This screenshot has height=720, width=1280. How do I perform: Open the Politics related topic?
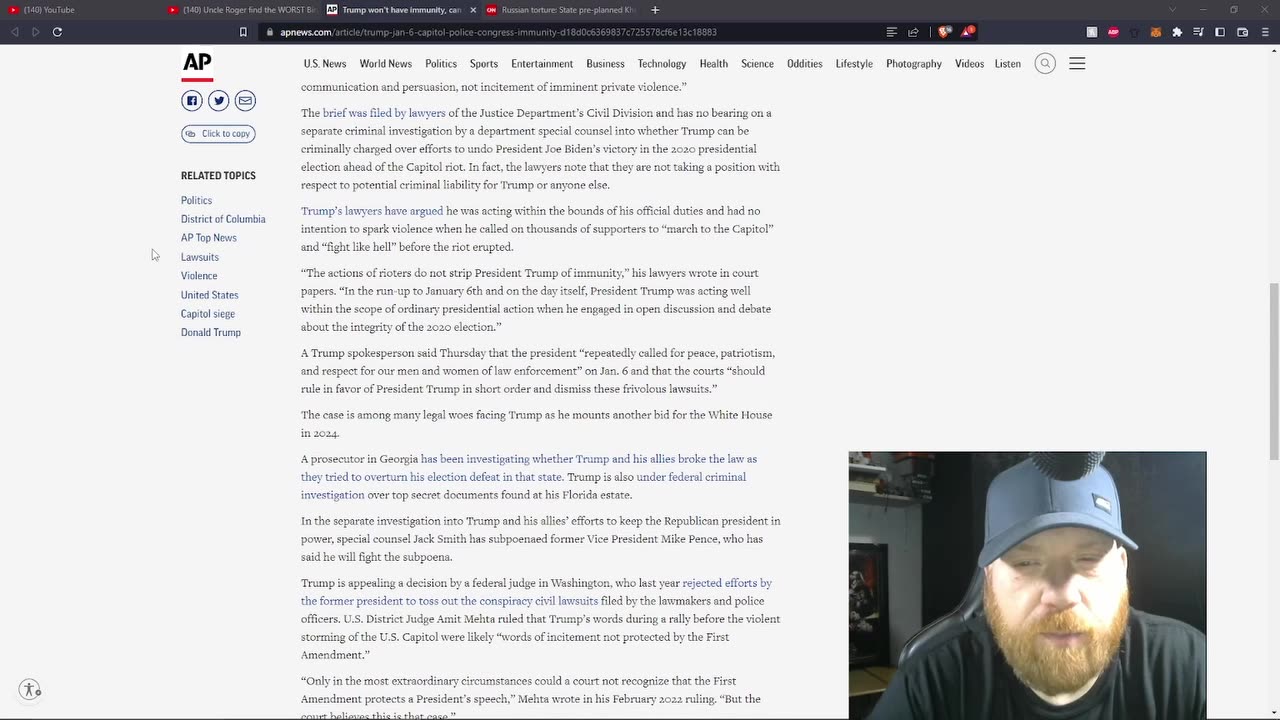point(196,200)
